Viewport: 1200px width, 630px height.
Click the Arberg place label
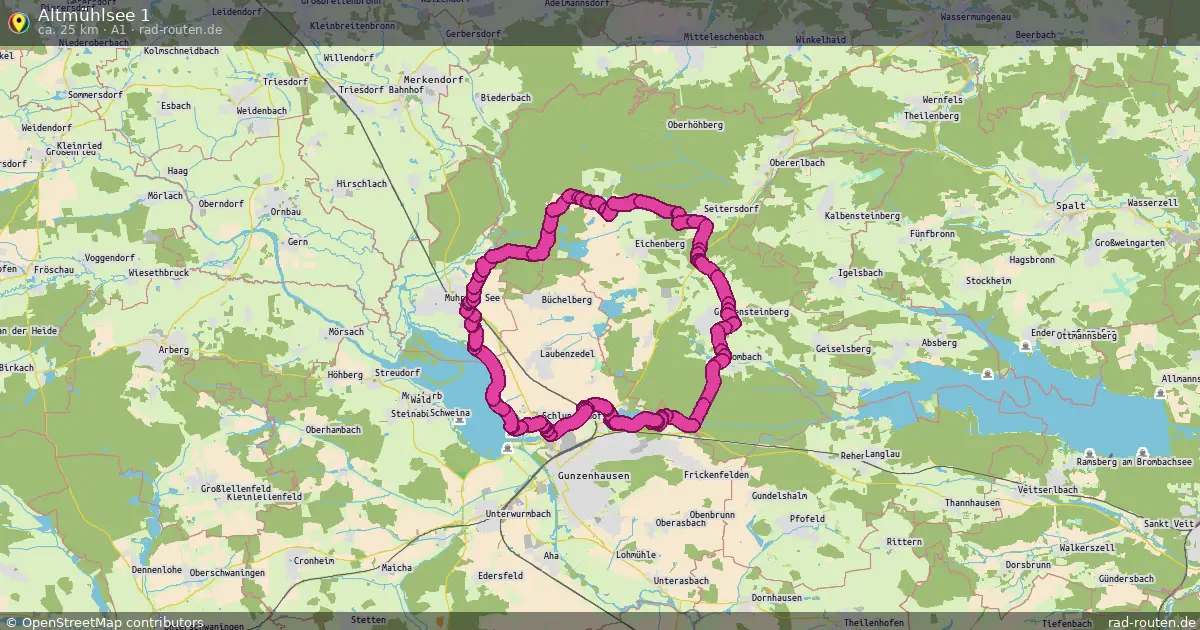pos(173,349)
